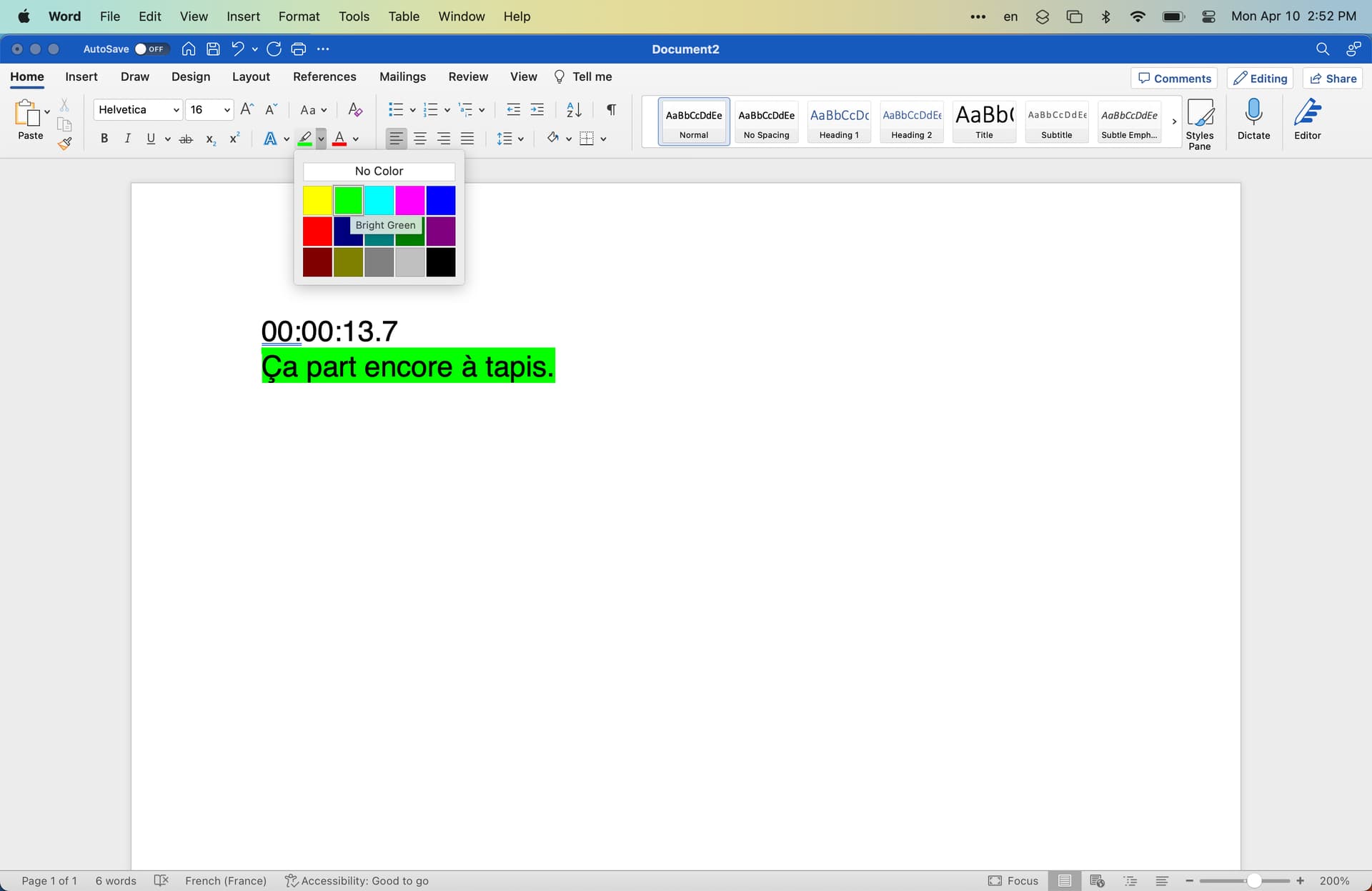Save the document with the floppy disk icon
This screenshot has height=891, width=1372.
coord(213,49)
